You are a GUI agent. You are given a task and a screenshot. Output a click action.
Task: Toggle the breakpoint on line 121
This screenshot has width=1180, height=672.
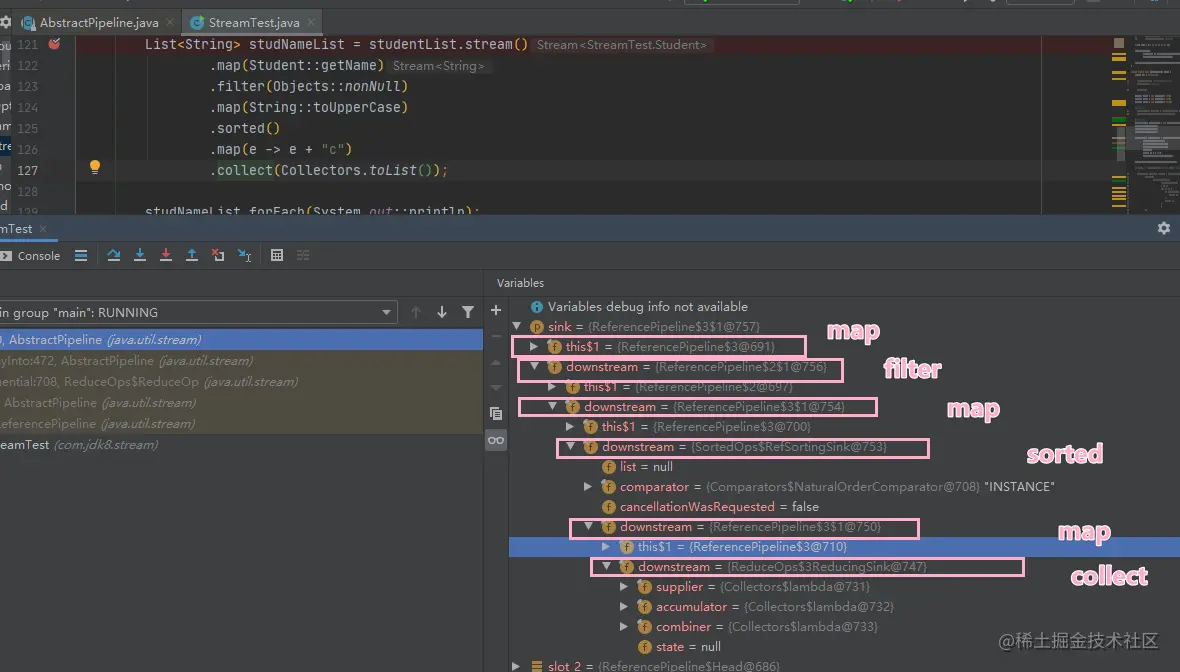coord(54,44)
